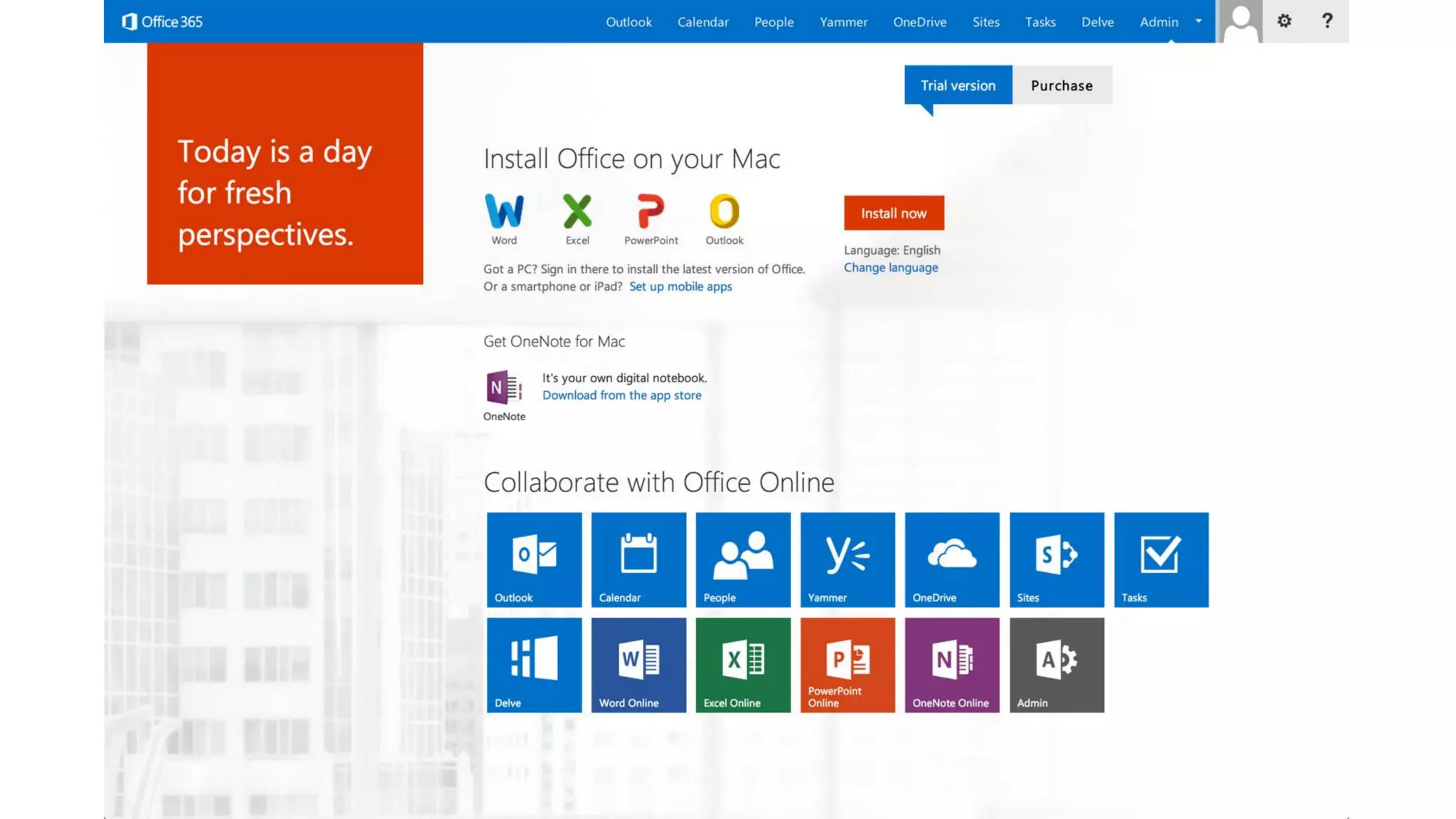Open the Word Online tile
This screenshot has height=819, width=1456.
tap(638, 665)
